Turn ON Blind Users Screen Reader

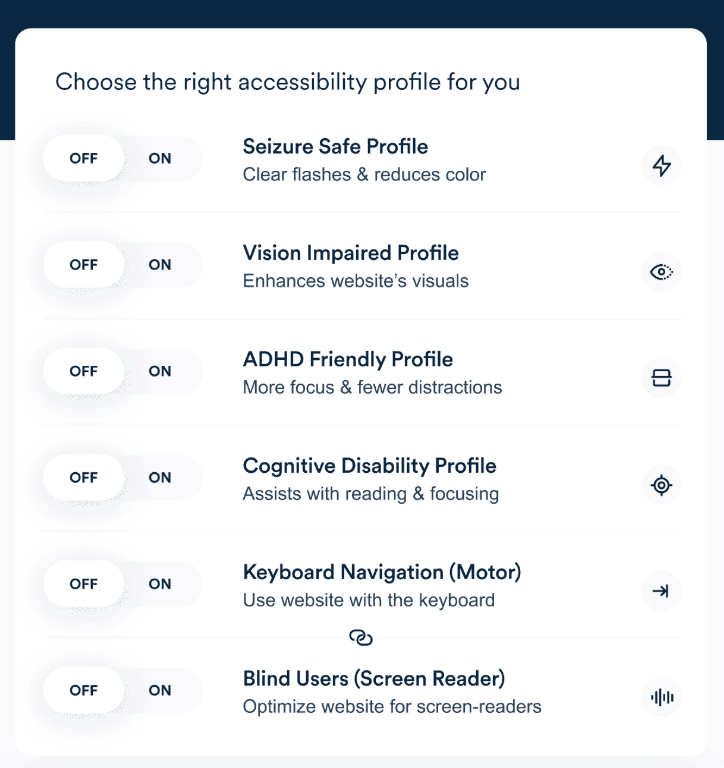160,690
